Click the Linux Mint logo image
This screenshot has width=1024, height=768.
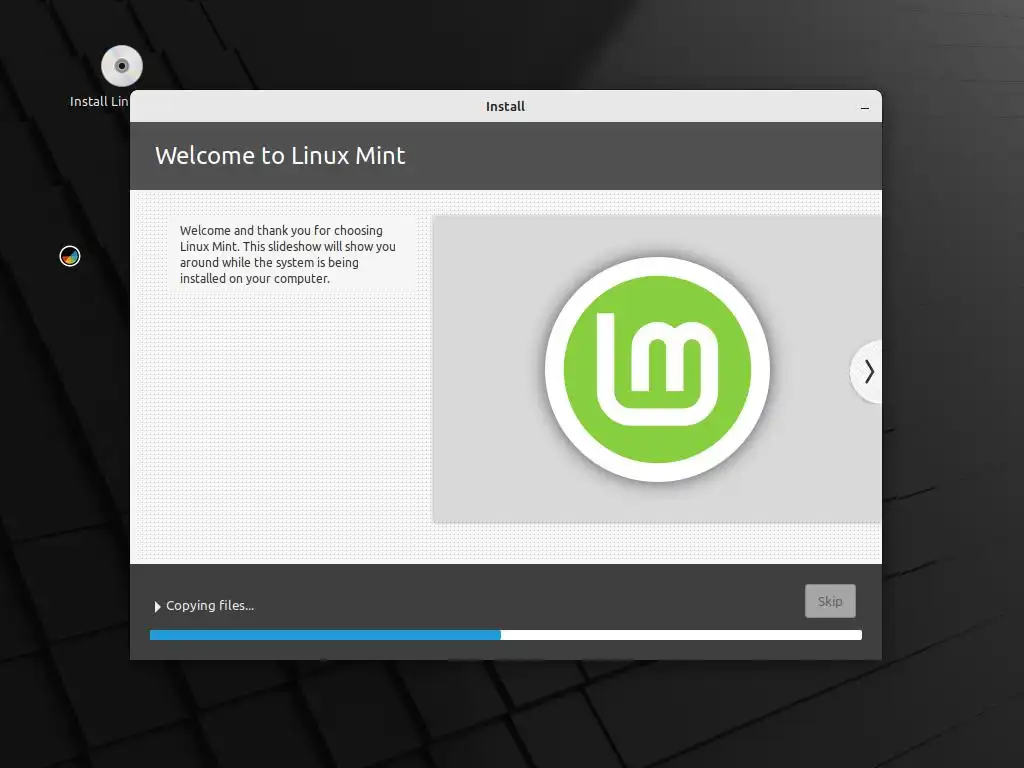coord(657,370)
